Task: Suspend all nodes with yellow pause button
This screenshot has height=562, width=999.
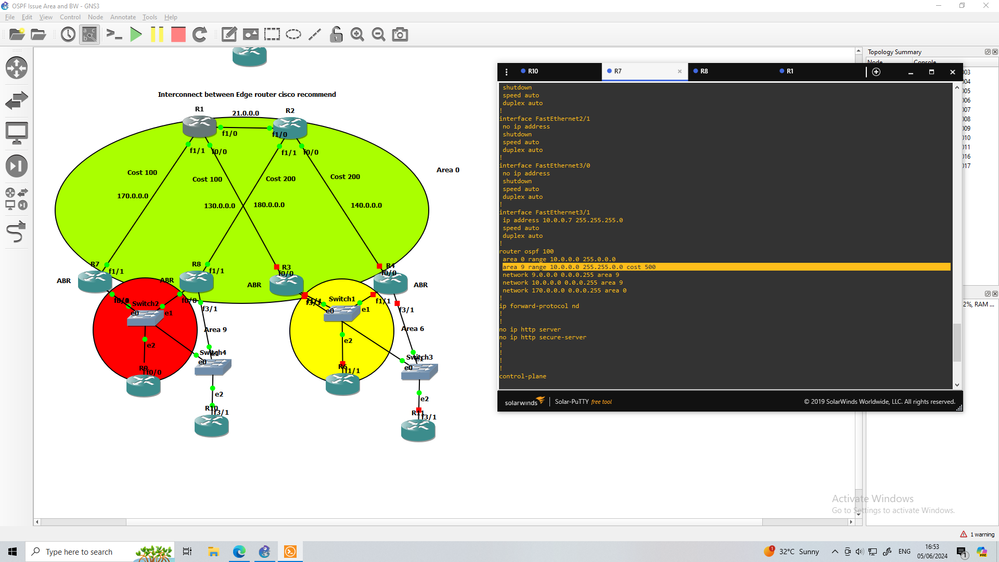Action: click(157, 34)
